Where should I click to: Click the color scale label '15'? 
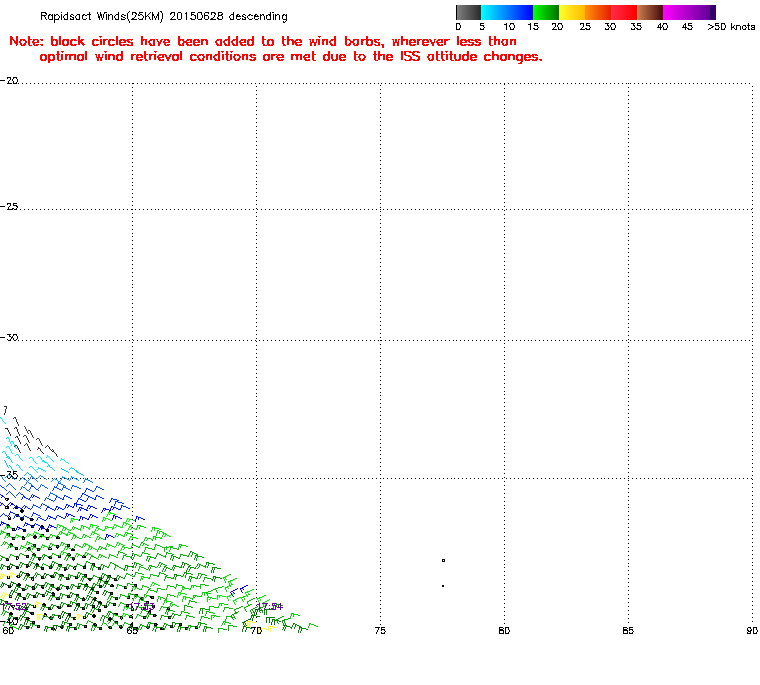[x=533, y=27]
